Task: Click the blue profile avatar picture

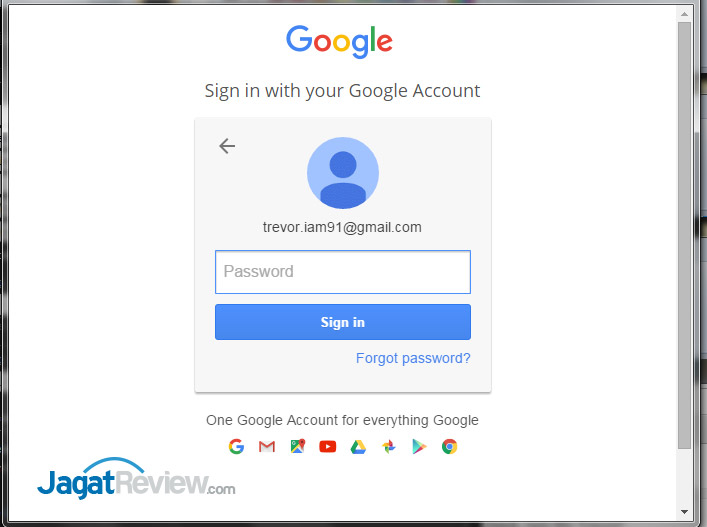Action: click(343, 173)
